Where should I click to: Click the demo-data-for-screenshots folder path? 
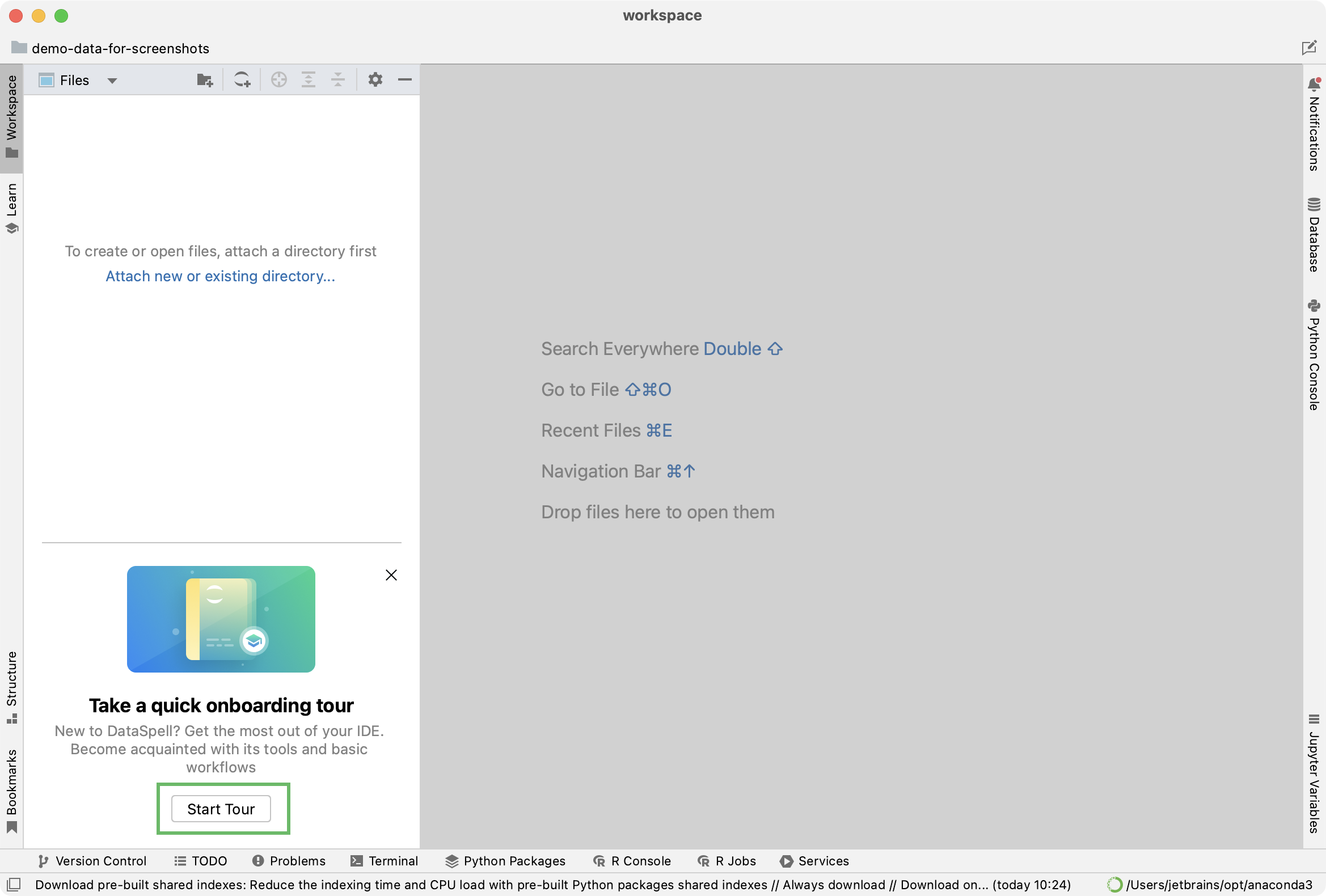click(x=109, y=47)
